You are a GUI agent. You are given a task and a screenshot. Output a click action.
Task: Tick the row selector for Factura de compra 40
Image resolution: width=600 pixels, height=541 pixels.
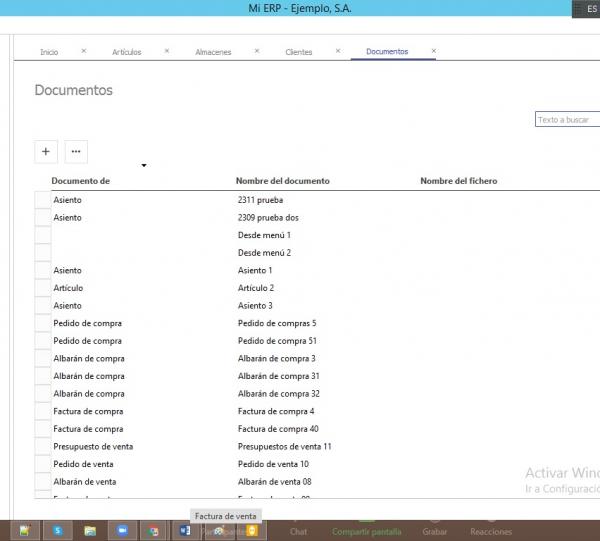point(43,429)
